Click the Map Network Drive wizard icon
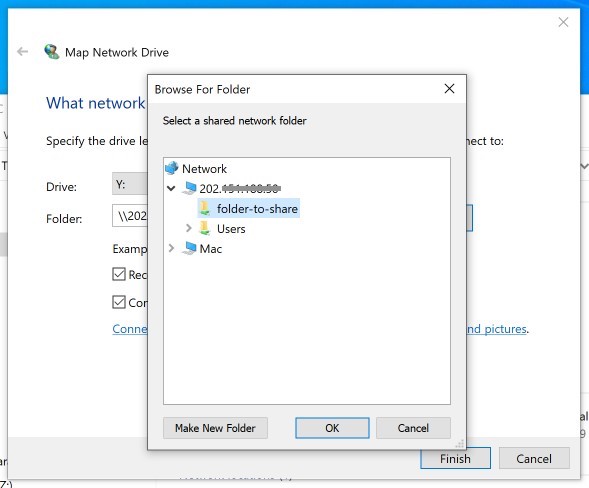Viewport: 589px width, 488px height. click(52, 51)
